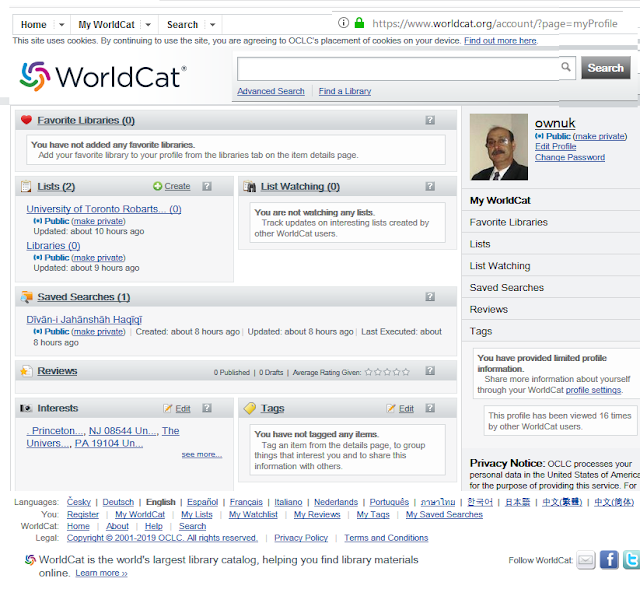Image resolution: width=640 pixels, height=589 pixels.
Task: Open the University of Toronto Robarts list
Action: [104, 209]
